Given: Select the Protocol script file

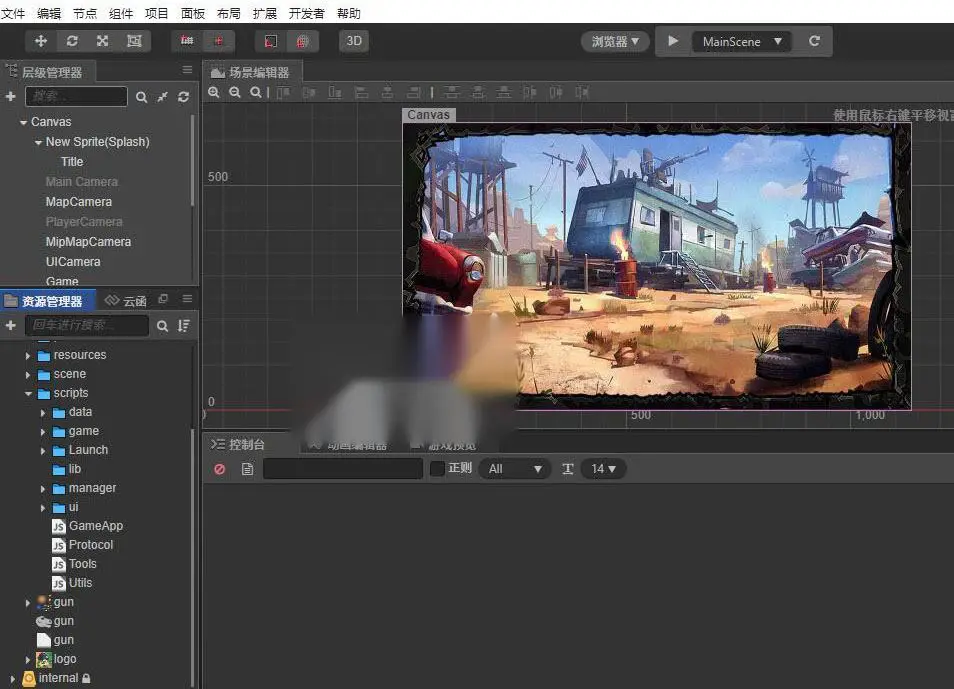Looking at the screenshot, I should [x=91, y=545].
